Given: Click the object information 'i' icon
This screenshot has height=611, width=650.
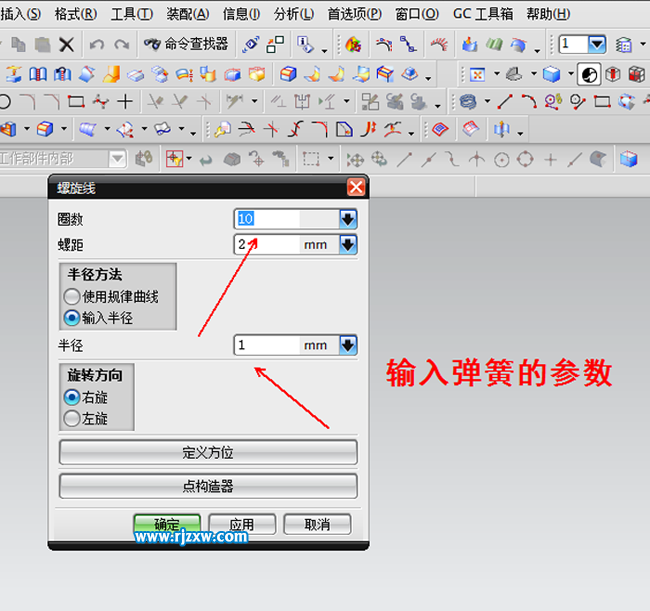Looking at the screenshot, I should (306, 44).
